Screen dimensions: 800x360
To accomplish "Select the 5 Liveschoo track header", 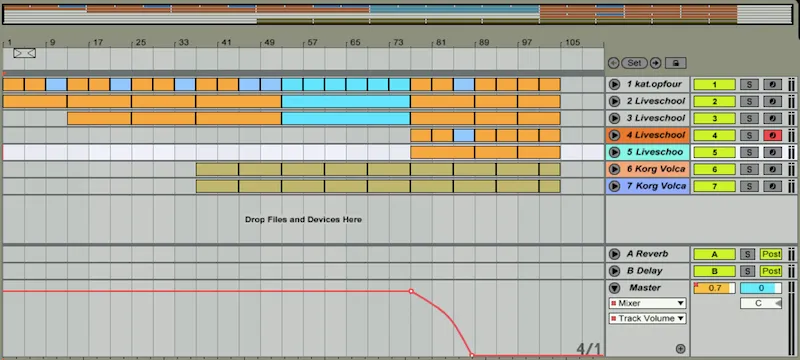I will 647,152.
